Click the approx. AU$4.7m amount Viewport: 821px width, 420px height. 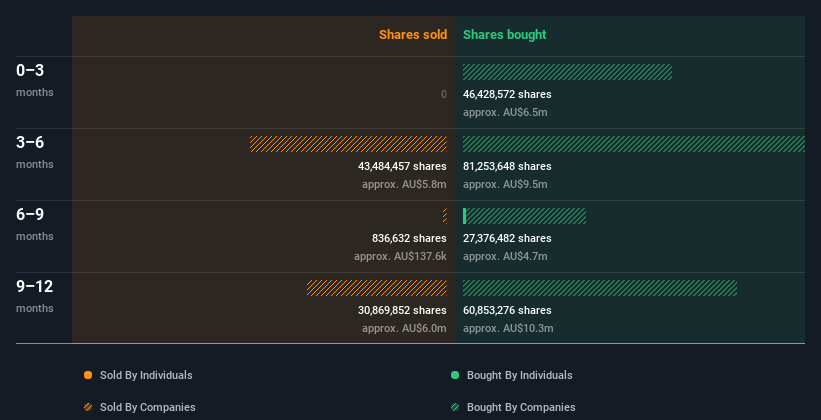(505, 256)
